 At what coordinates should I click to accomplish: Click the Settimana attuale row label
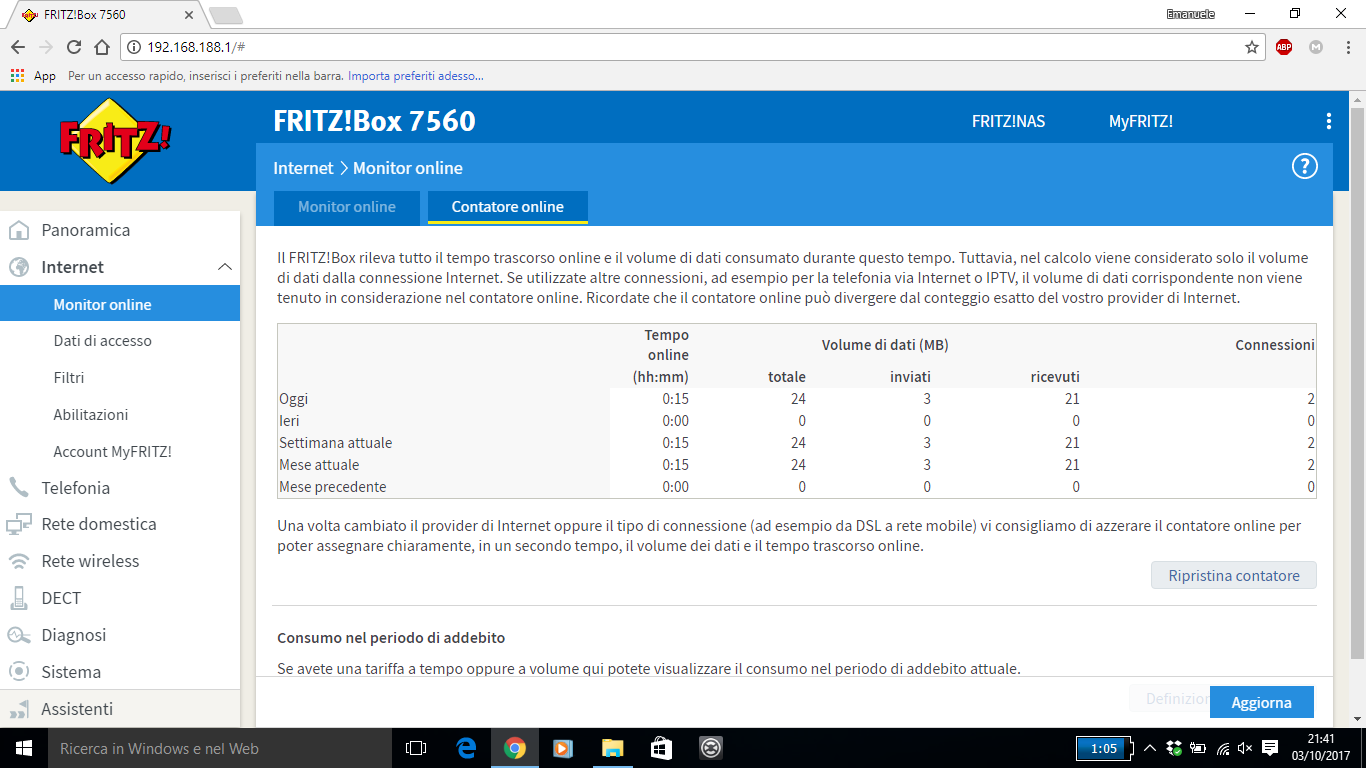pyautogui.click(x=336, y=443)
